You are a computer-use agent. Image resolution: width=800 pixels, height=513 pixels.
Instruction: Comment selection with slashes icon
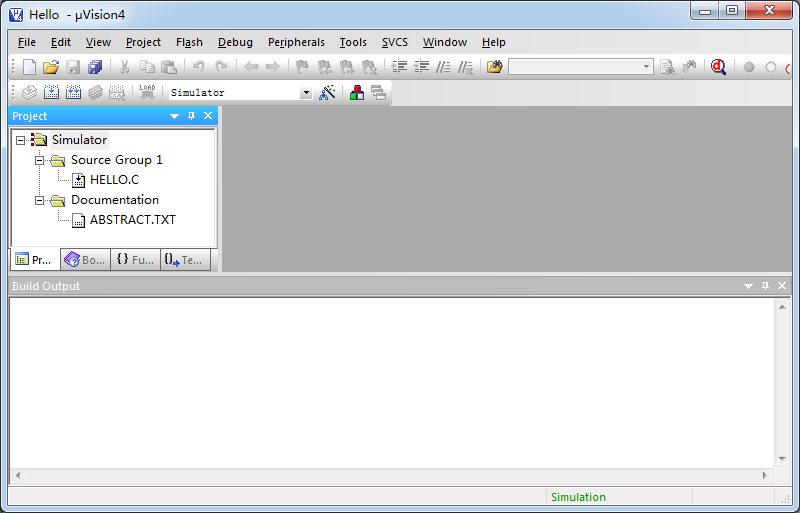(x=443, y=67)
